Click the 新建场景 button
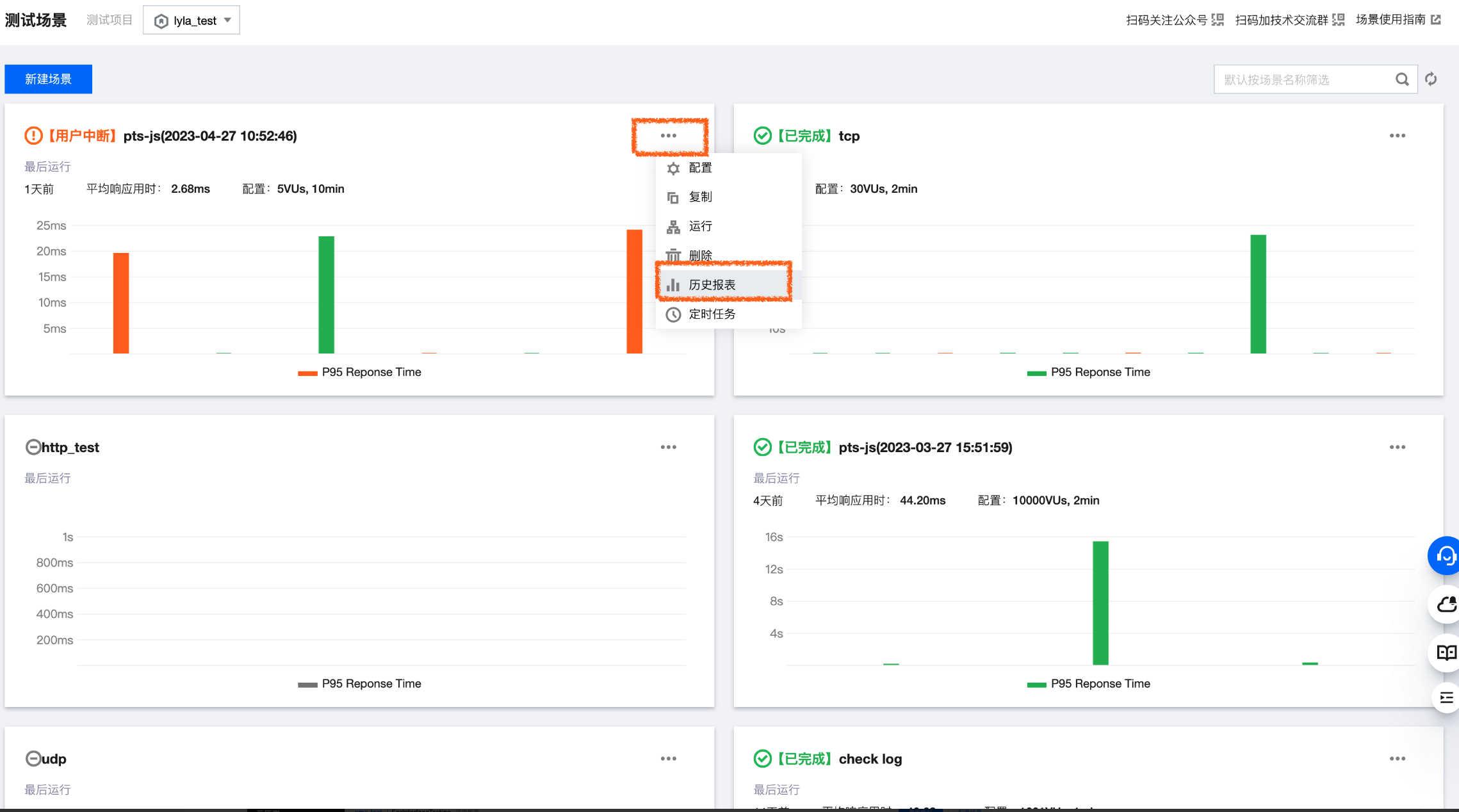This screenshot has width=1459, height=812. coord(48,79)
